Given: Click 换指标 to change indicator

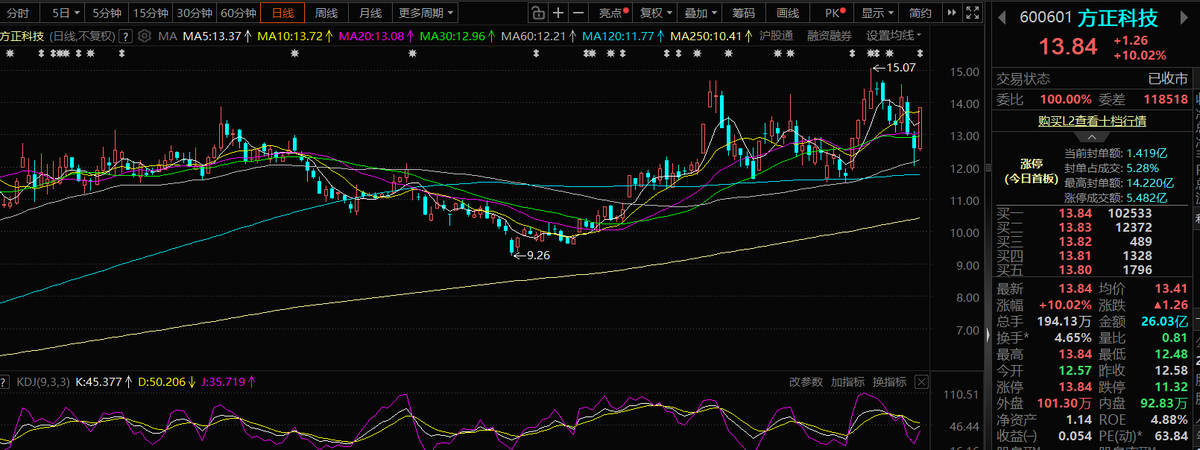Looking at the screenshot, I should tap(889, 382).
